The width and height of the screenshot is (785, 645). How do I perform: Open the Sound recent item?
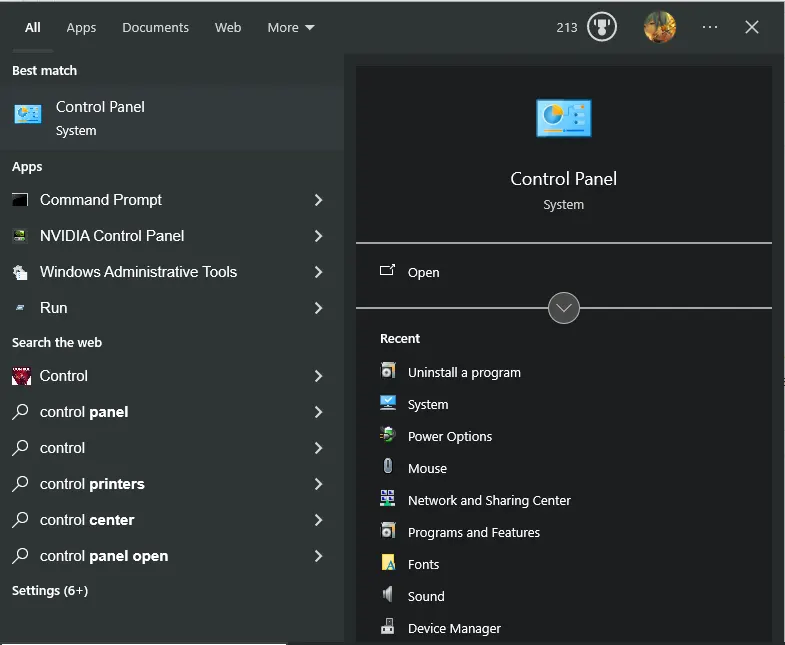pyautogui.click(x=426, y=596)
